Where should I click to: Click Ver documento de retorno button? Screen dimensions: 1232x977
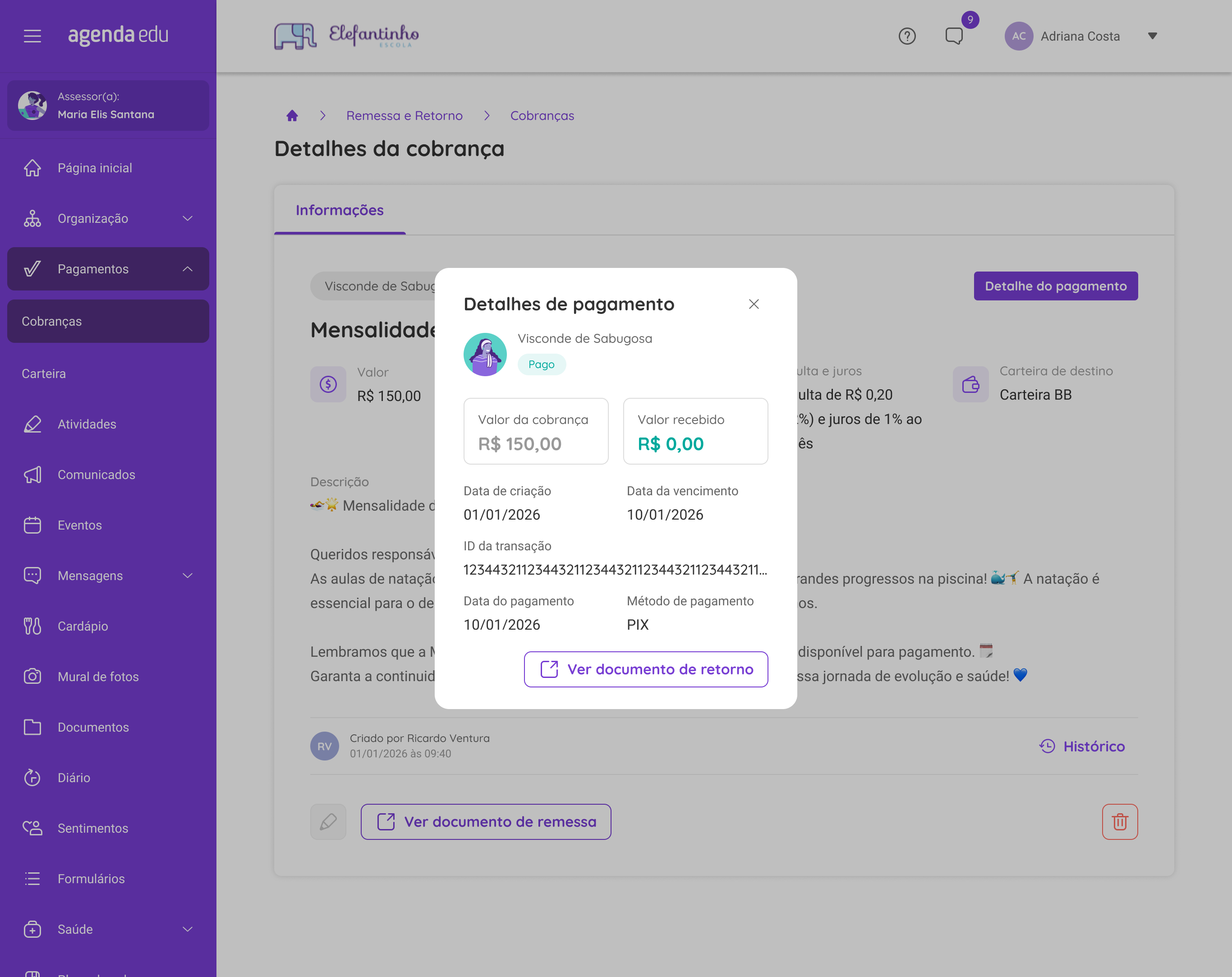[x=646, y=669]
